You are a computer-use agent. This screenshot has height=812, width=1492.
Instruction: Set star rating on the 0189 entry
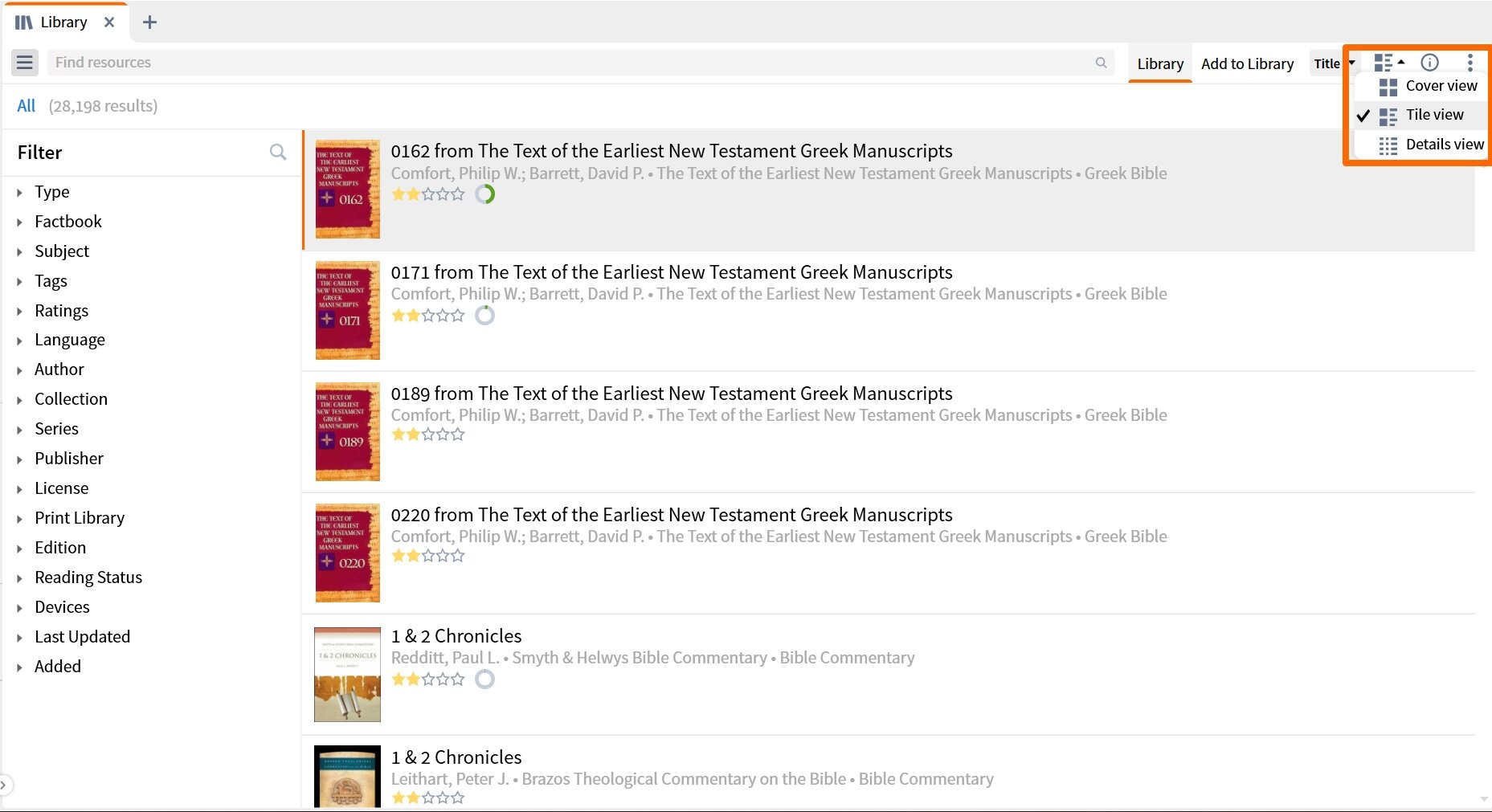pos(428,435)
